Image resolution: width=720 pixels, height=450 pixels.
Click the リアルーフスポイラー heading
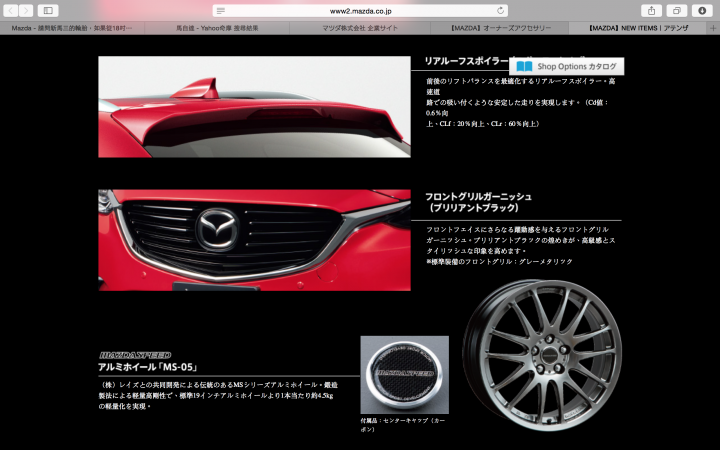tap(467, 61)
